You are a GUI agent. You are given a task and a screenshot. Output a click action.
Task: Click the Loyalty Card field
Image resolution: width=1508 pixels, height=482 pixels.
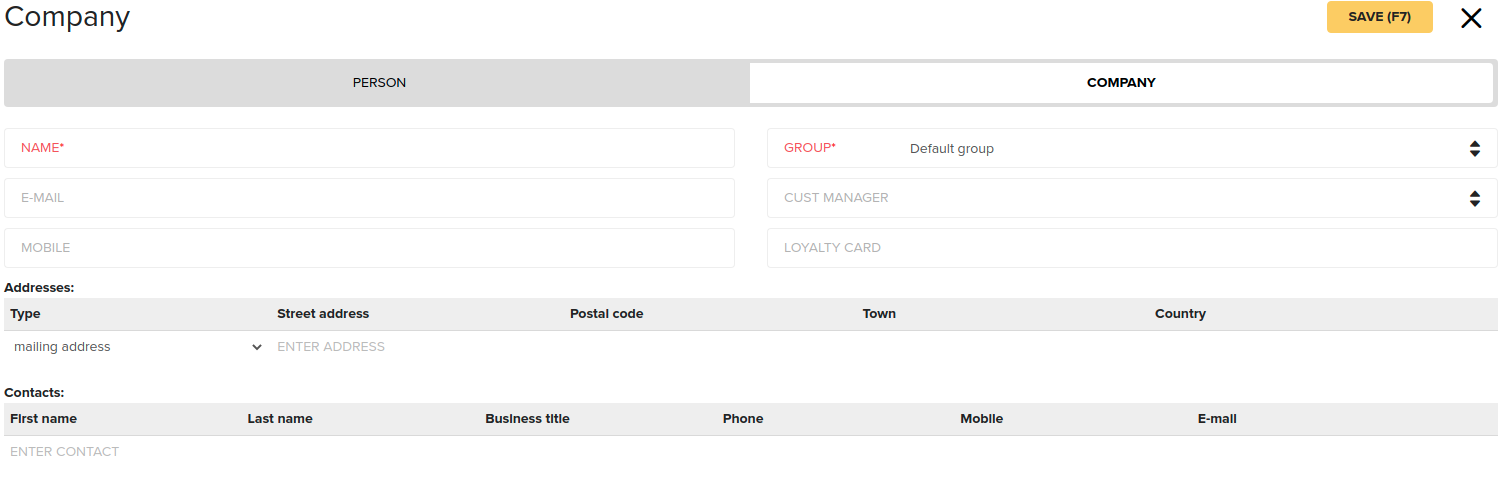(1132, 248)
